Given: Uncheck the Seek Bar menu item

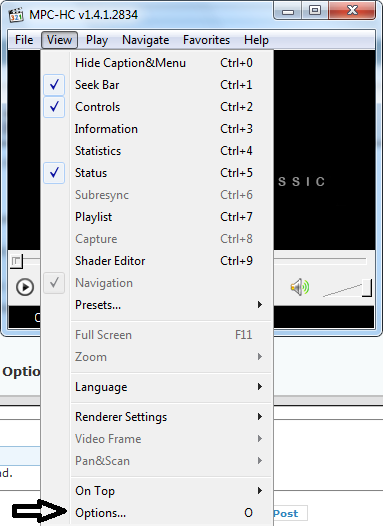Looking at the screenshot, I should pyautogui.click(x=157, y=85).
